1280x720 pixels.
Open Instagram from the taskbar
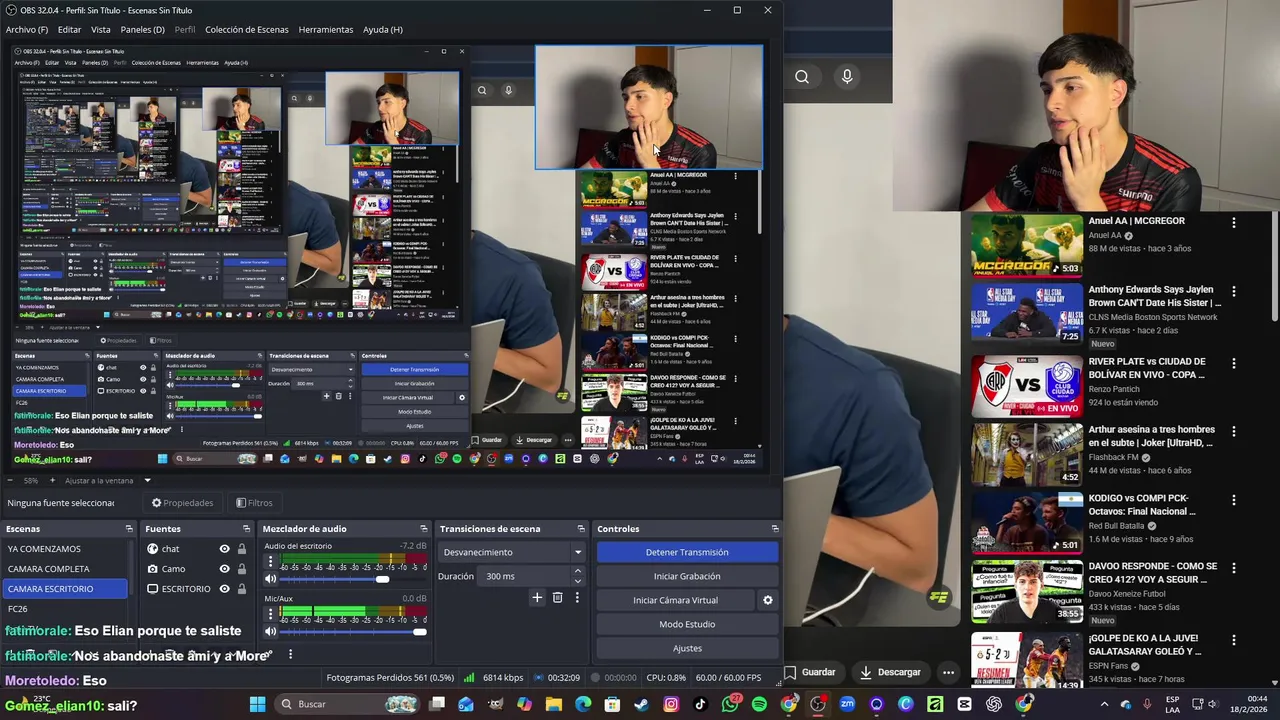tap(671, 704)
